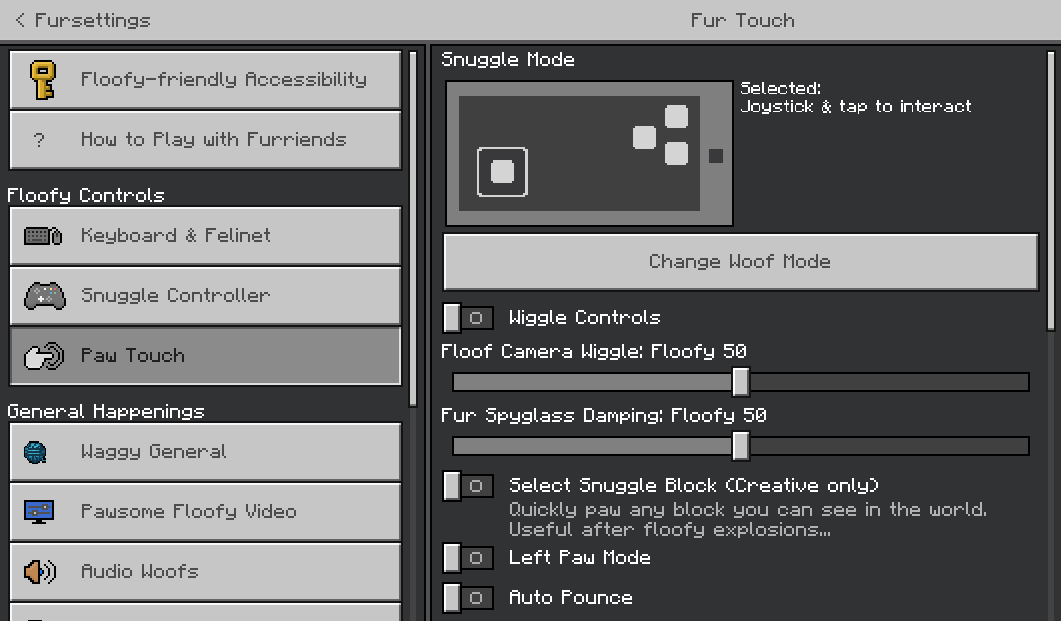1061x621 pixels.
Task: Open the Snuggle Controller settings tab
Action: (x=205, y=296)
